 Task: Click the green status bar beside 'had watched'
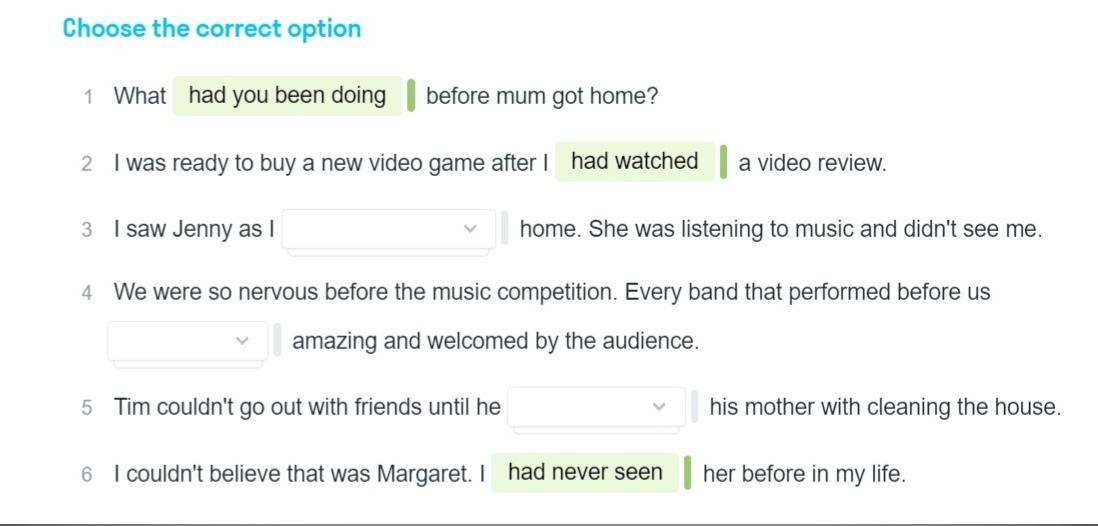point(723,162)
